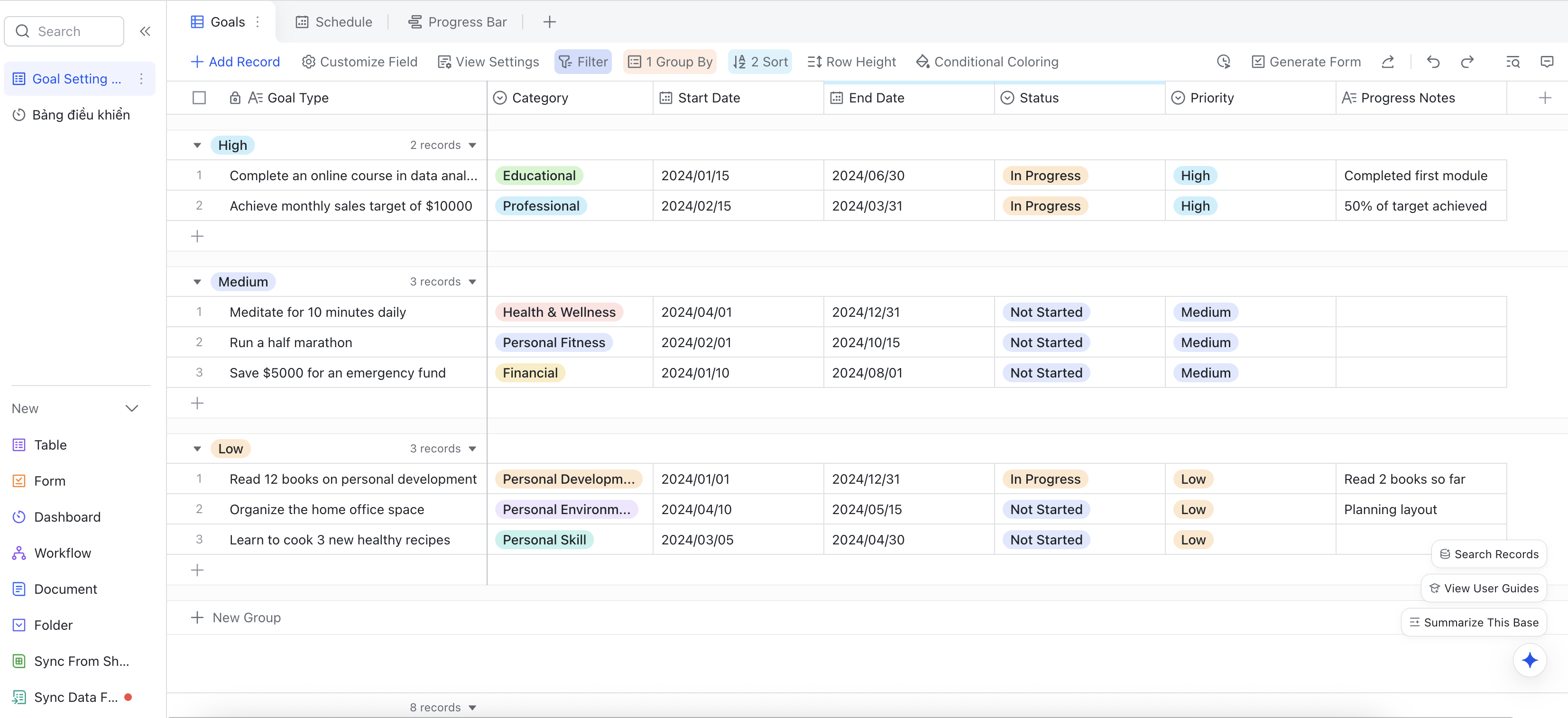Viewport: 1568px width, 718px height.
Task: Select the 2024/06/30 end date cell
Action: point(909,175)
